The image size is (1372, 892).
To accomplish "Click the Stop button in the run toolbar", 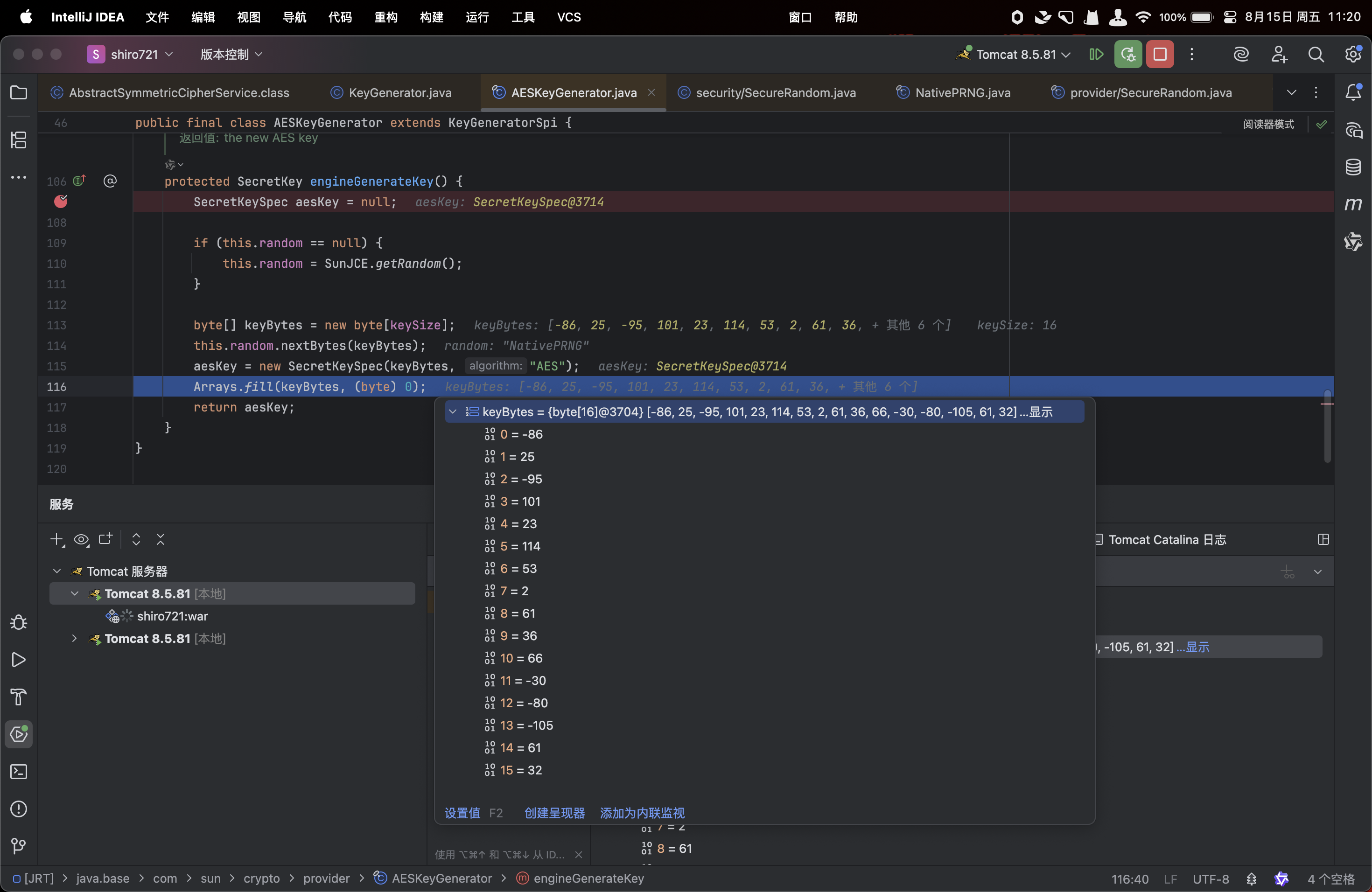I will coord(1159,54).
